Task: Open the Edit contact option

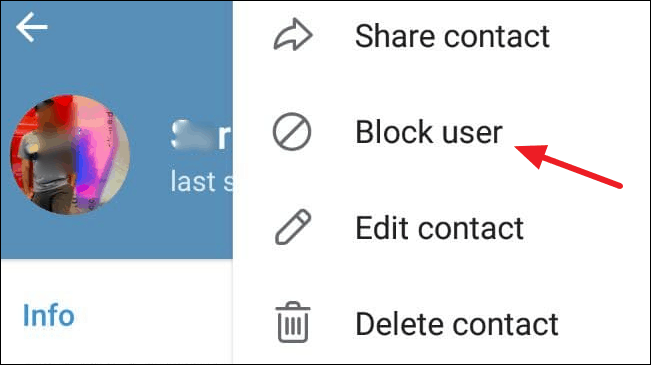Action: [x=442, y=228]
